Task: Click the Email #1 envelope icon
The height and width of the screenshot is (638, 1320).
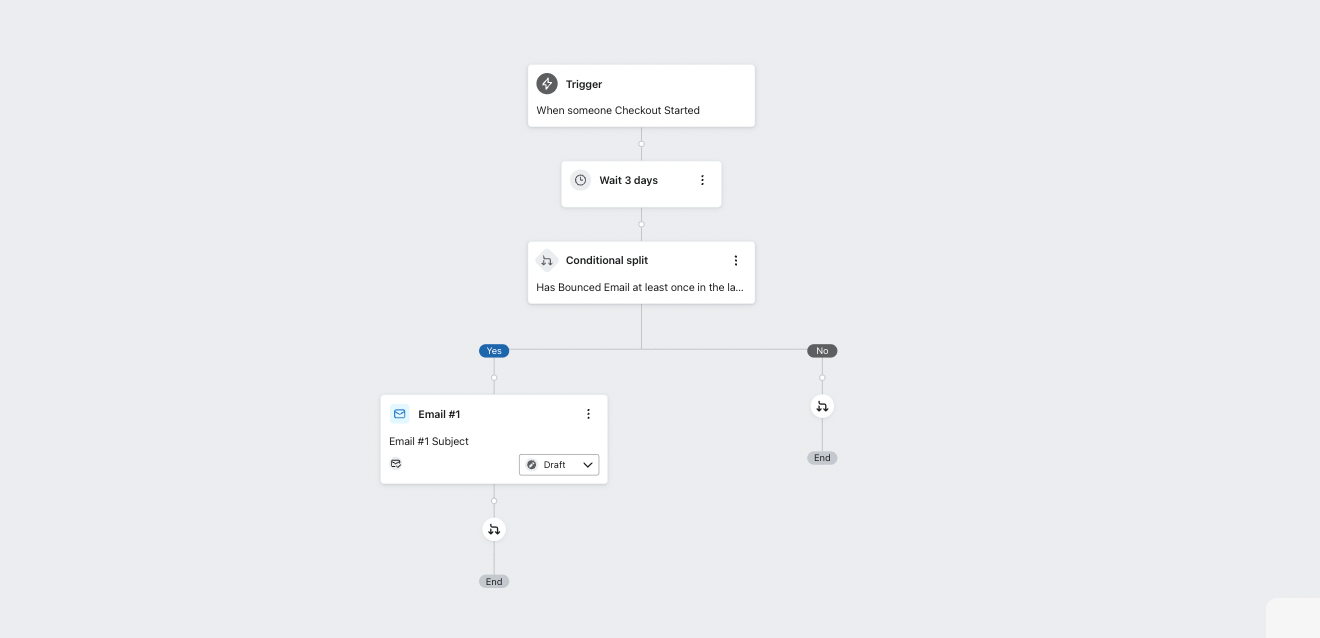Action: point(400,414)
